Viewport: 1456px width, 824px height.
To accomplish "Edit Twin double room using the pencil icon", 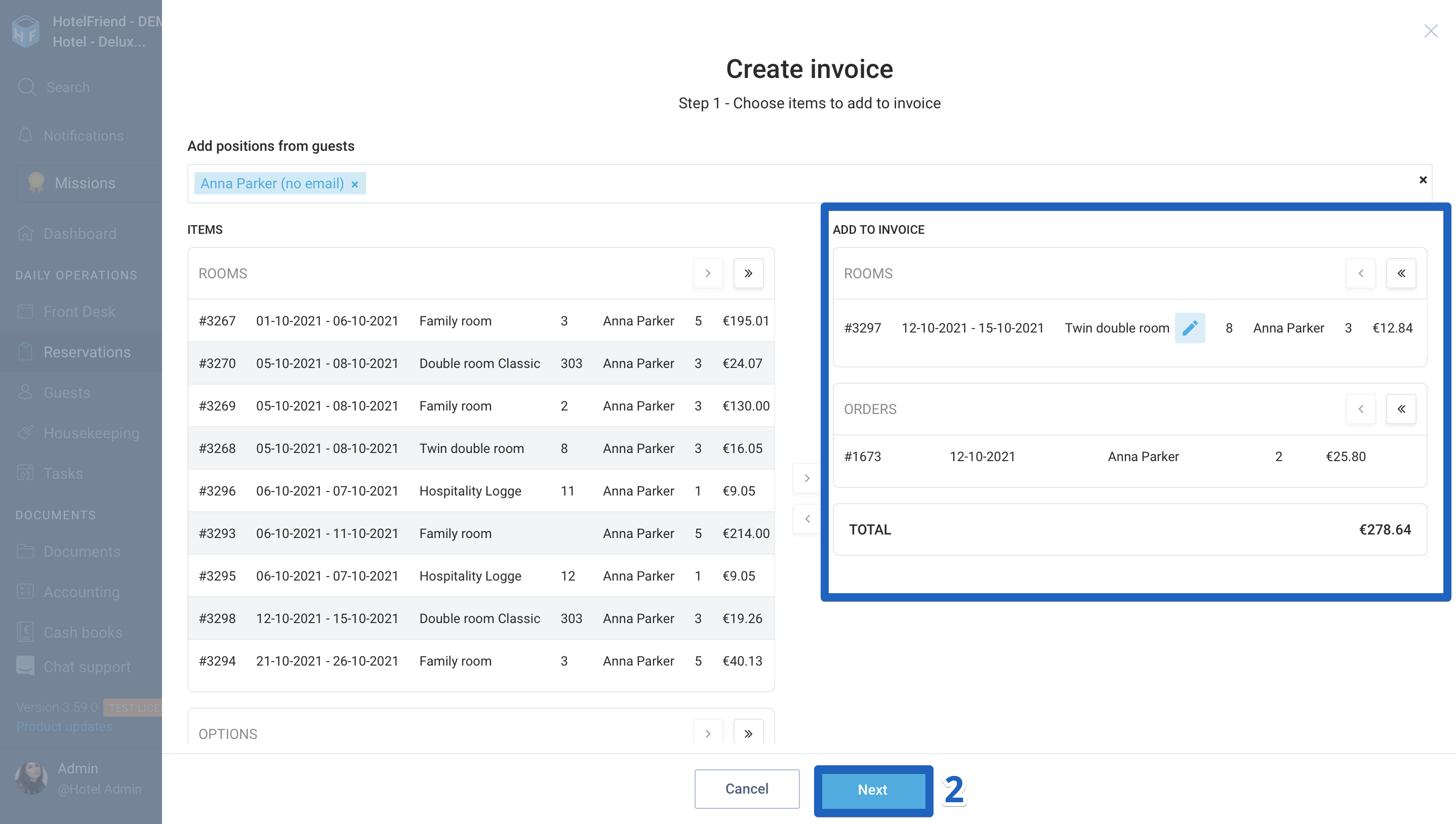I will pos(1190,327).
